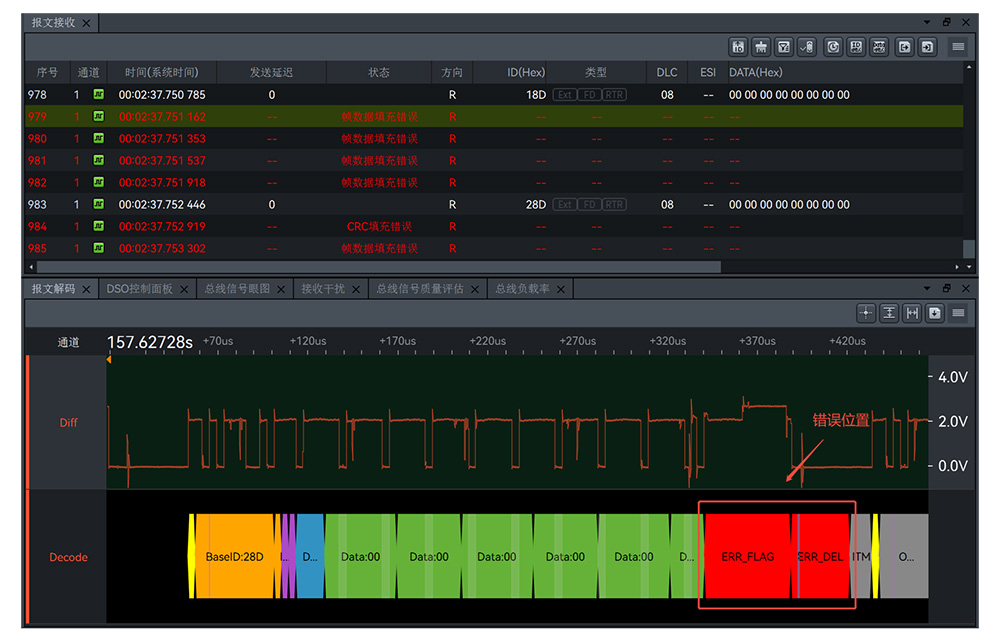The height and width of the screenshot is (644, 1000).
Task: Toggle the Ext flag on row 978
Action: coord(564,95)
